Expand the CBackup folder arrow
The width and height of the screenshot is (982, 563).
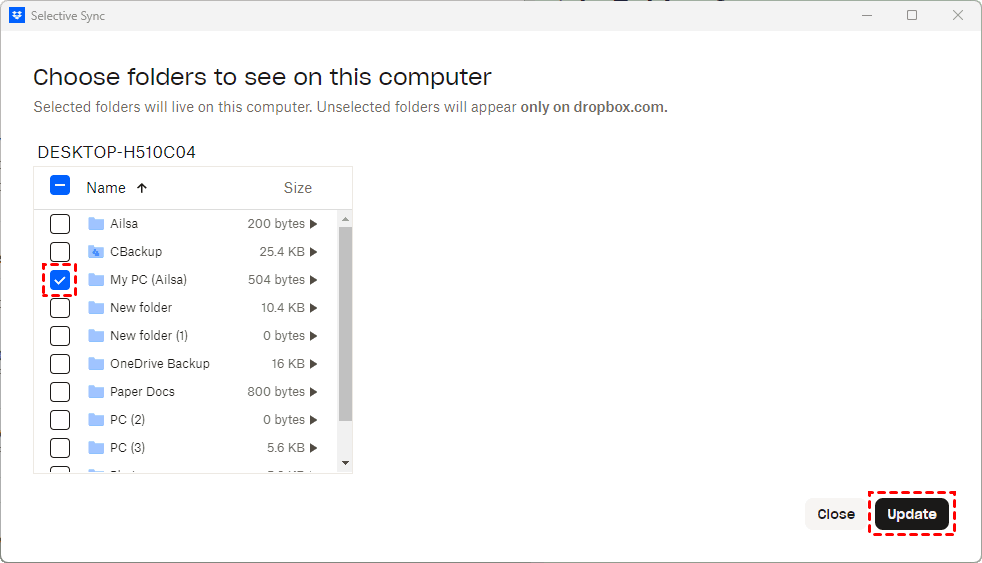click(x=314, y=252)
